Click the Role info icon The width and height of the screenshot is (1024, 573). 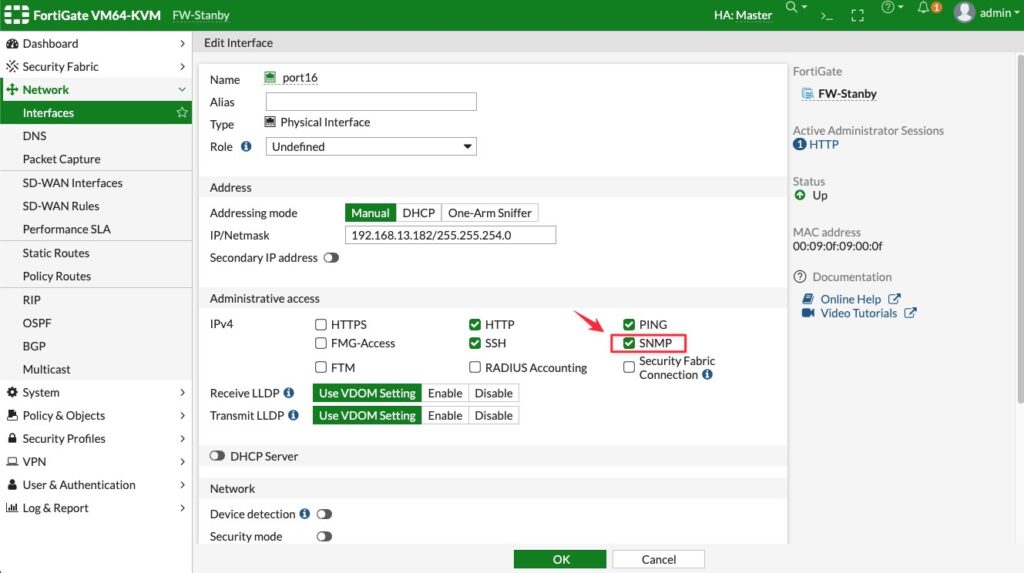click(246, 146)
